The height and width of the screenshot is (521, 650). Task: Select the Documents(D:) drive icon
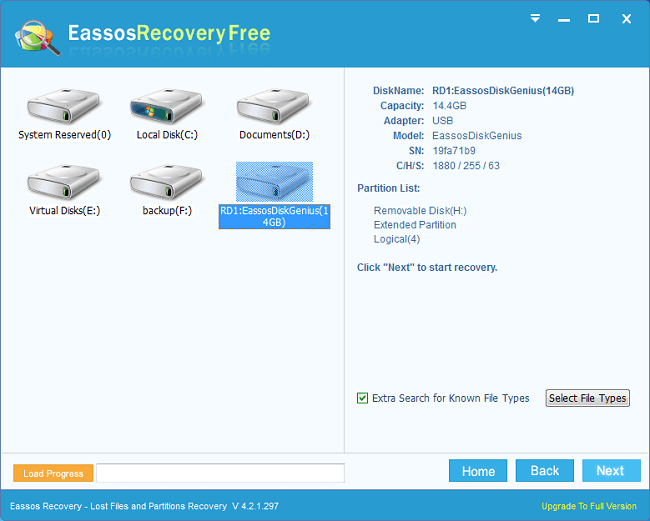click(274, 106)
